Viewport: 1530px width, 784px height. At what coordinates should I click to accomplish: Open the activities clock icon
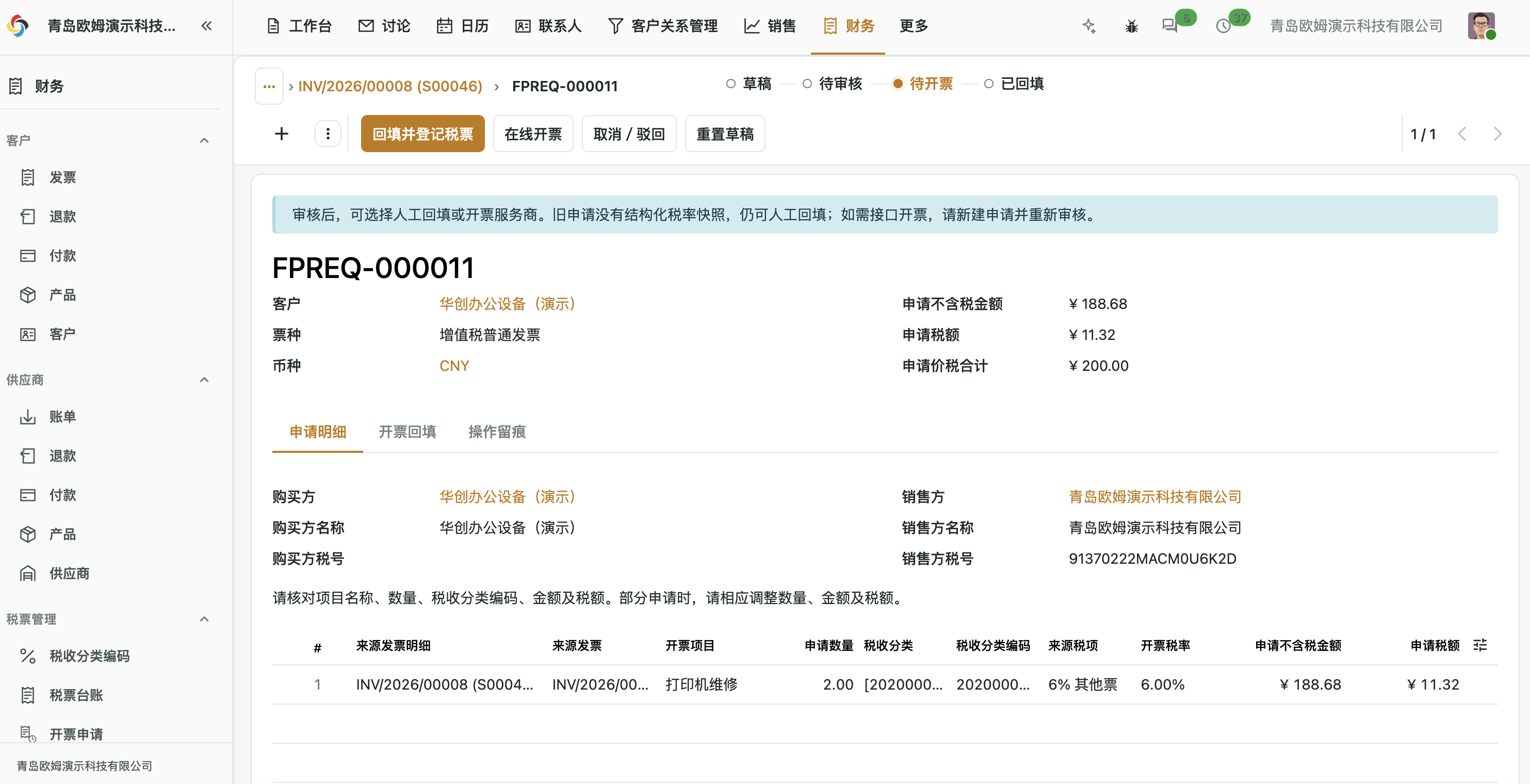click(x=1223, y=26)
